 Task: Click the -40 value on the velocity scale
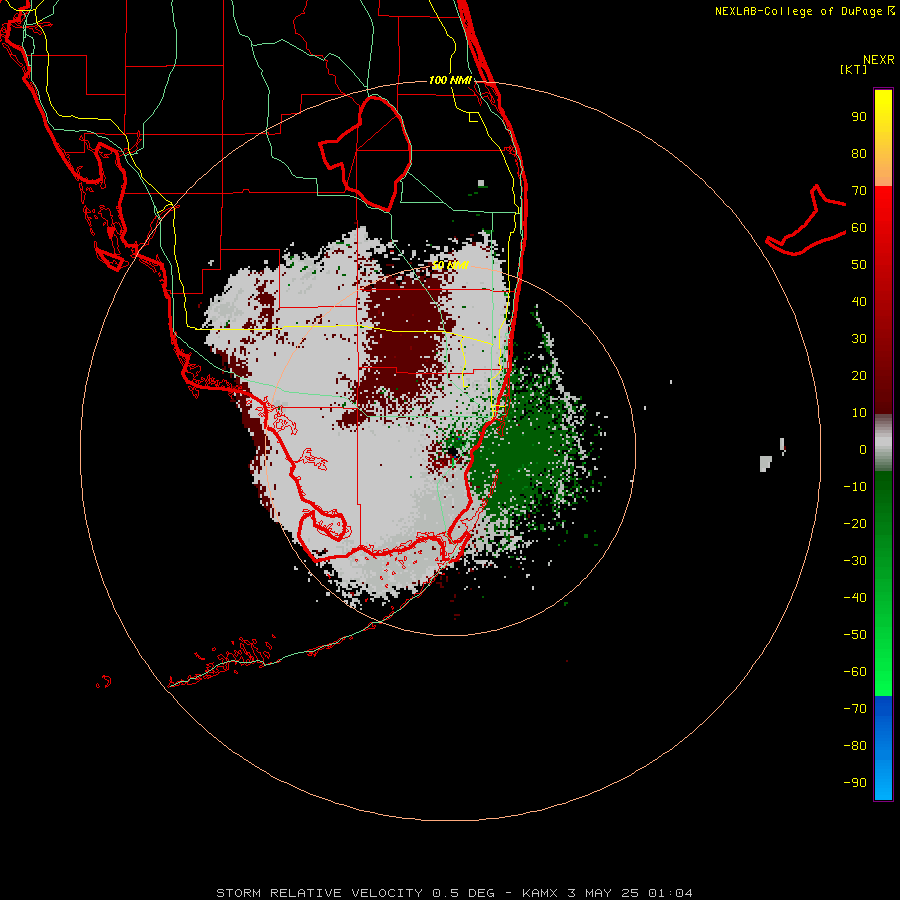point(855,598)
